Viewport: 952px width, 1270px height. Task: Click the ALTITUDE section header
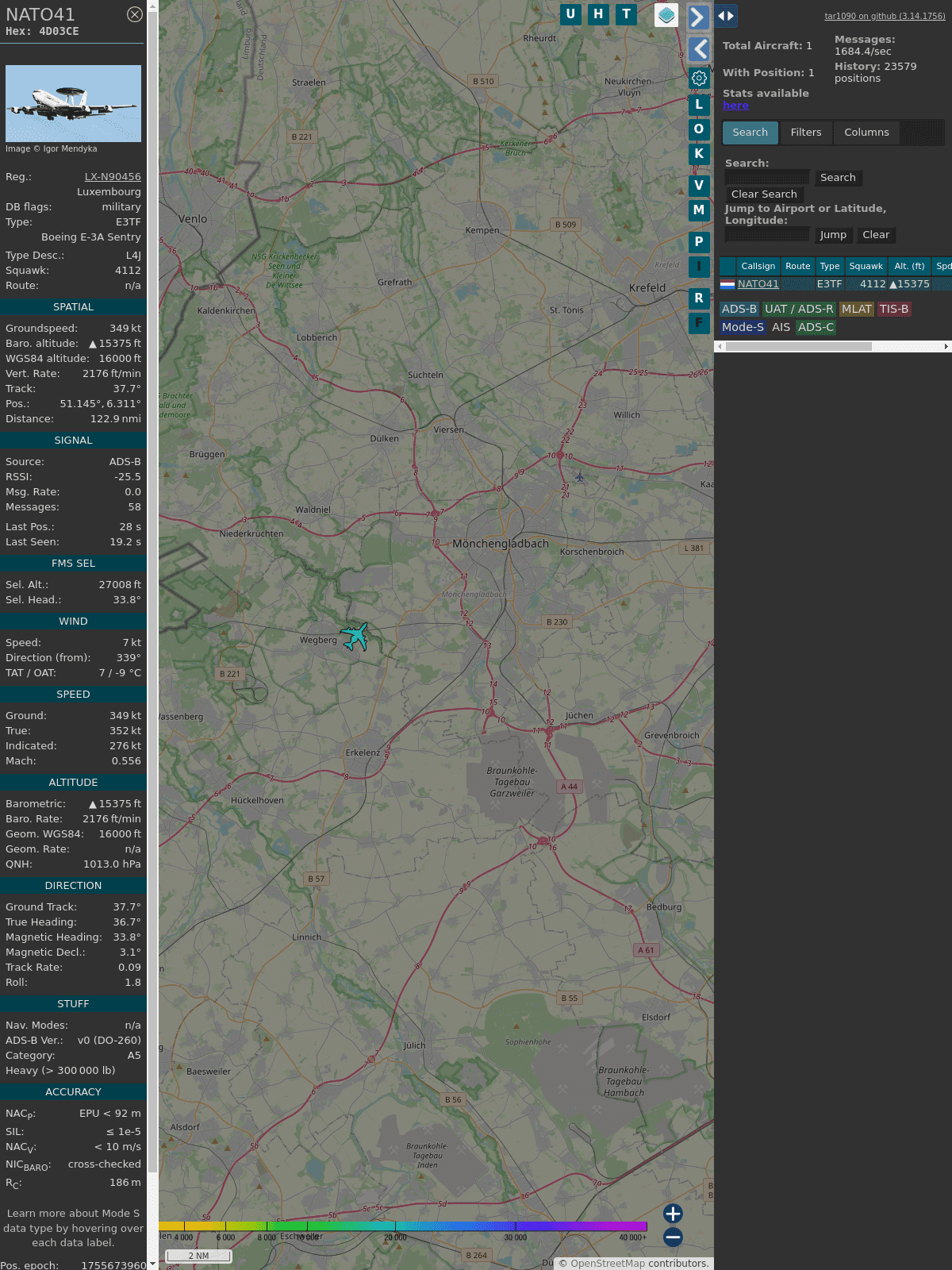73,783
